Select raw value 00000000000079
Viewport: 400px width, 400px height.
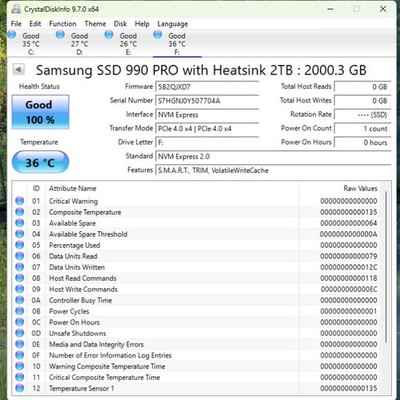coord(349,256)
